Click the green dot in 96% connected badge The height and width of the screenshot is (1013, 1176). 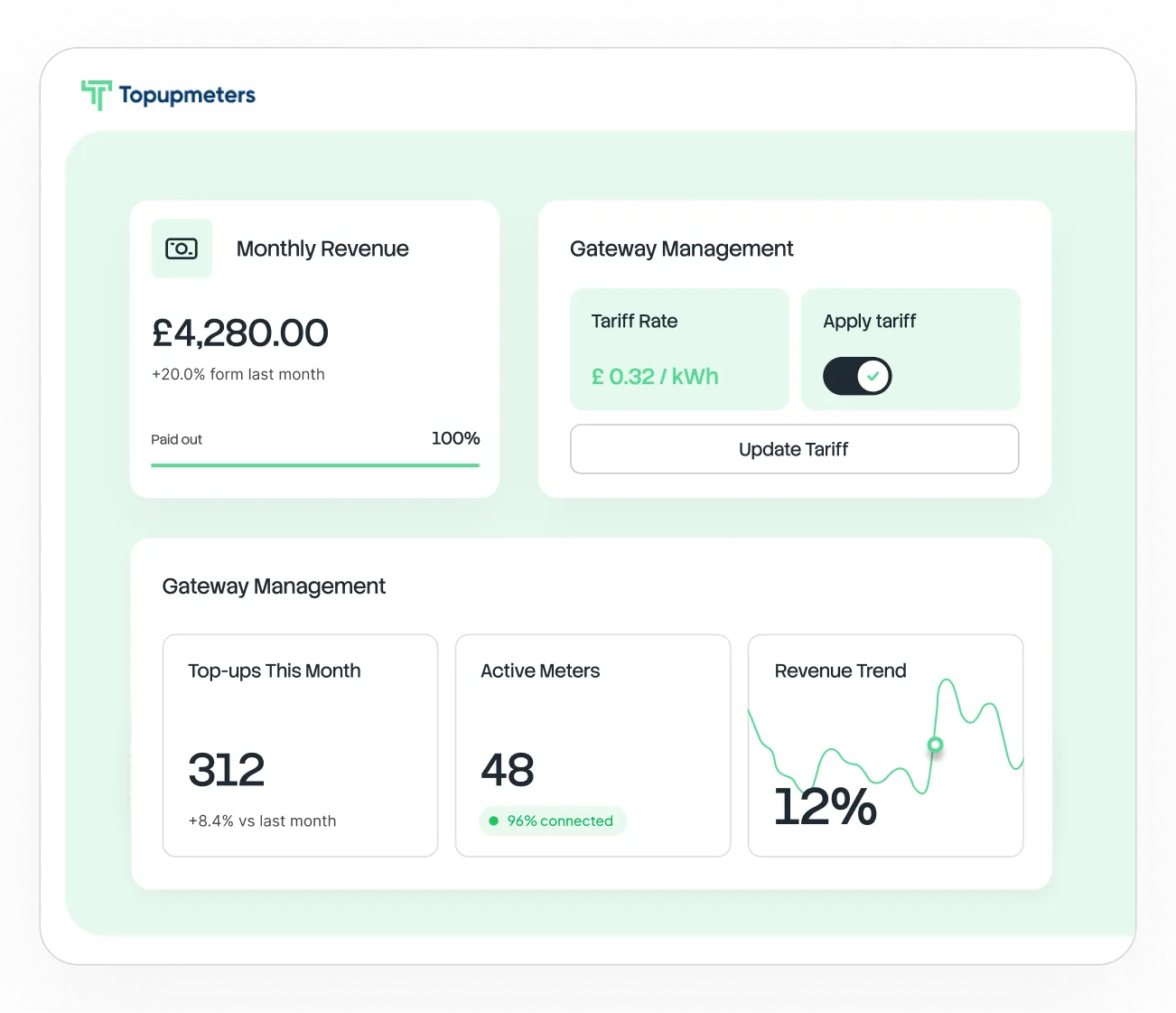tap(493, 821)
